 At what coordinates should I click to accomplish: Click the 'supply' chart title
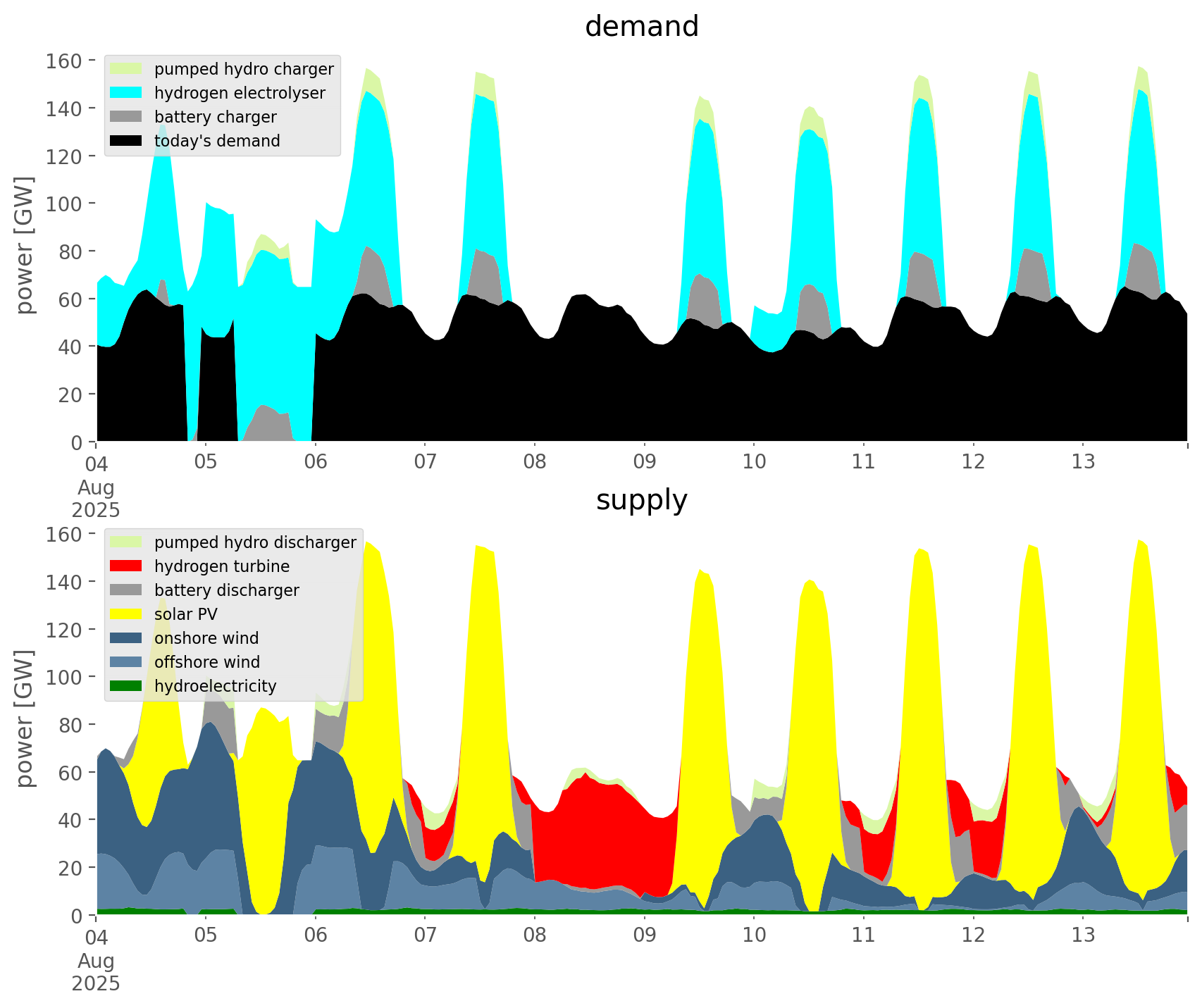point(641,500)
